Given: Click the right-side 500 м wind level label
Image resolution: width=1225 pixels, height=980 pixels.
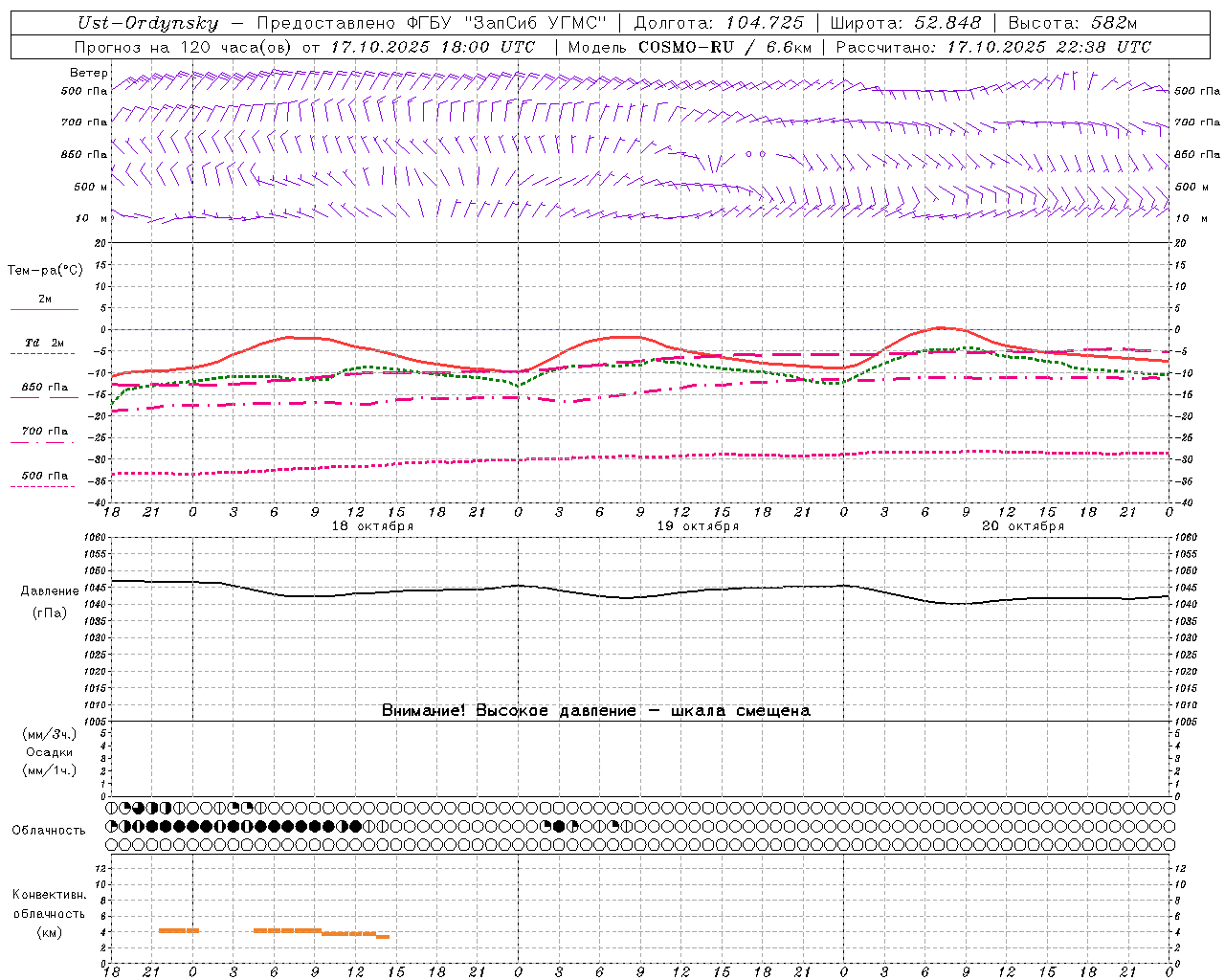Looking at the screenshot, I should click(1192, 187).
